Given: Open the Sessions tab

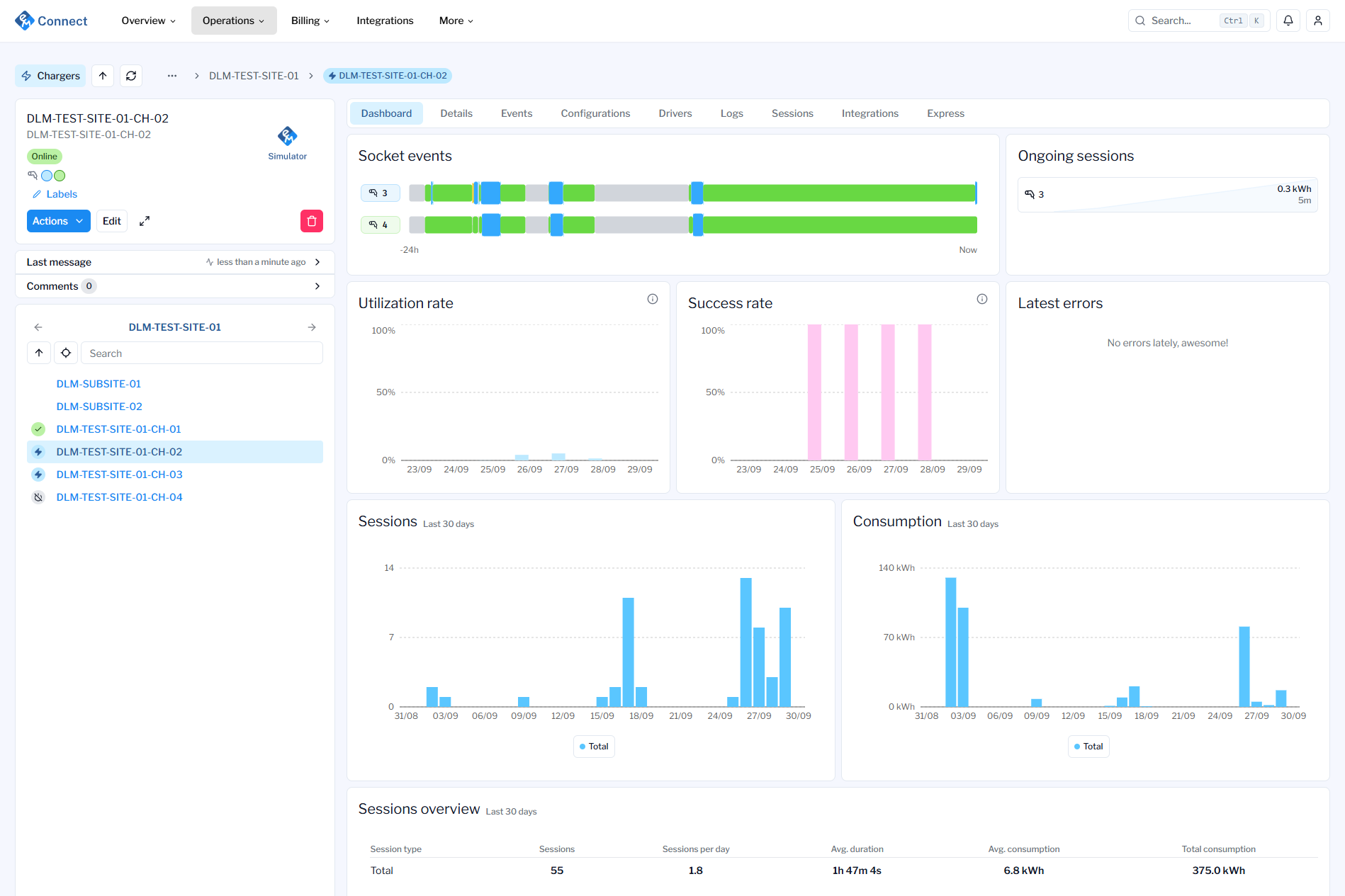Looking at the screenshot, I should click(792, 113).
